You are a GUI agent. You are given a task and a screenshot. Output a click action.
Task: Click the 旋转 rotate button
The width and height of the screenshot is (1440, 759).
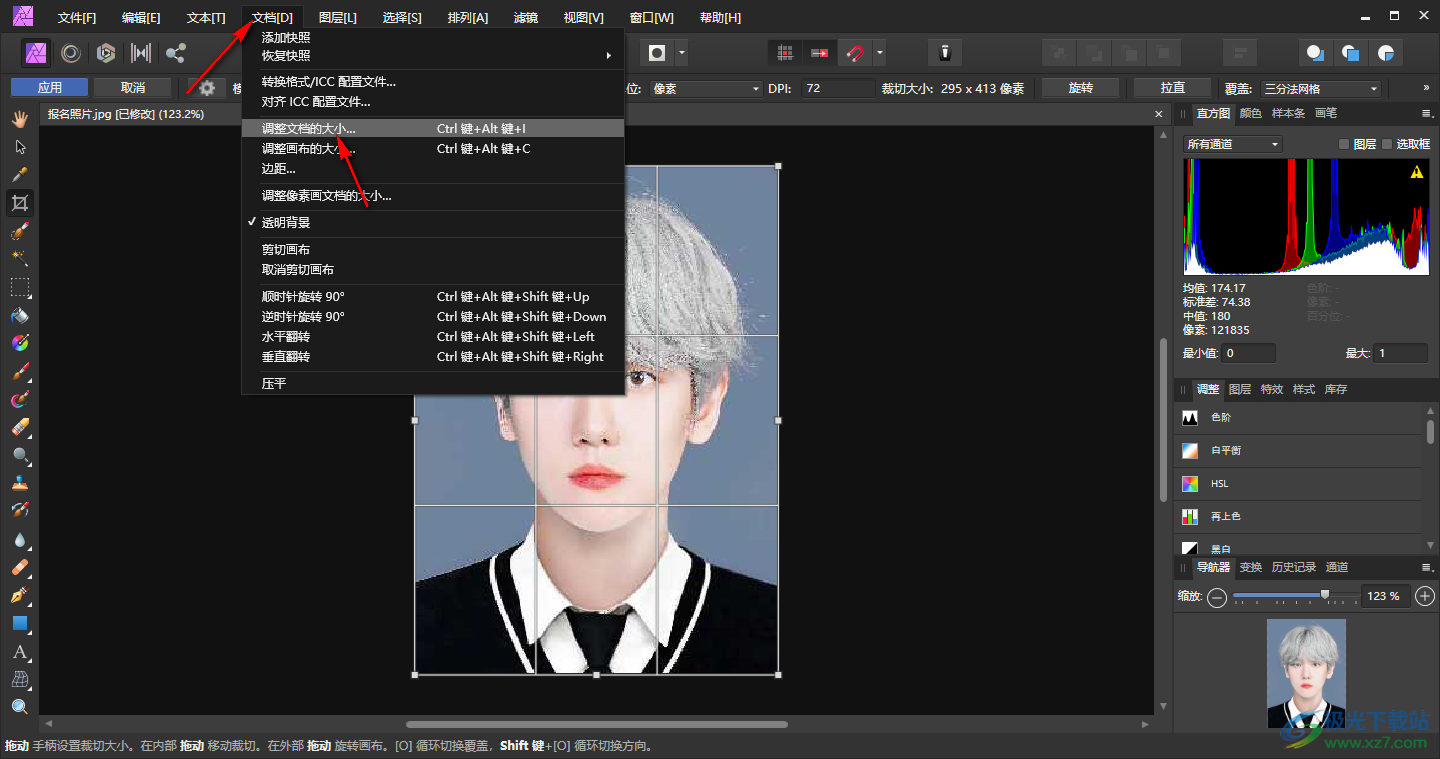(x=1081, y=88)
